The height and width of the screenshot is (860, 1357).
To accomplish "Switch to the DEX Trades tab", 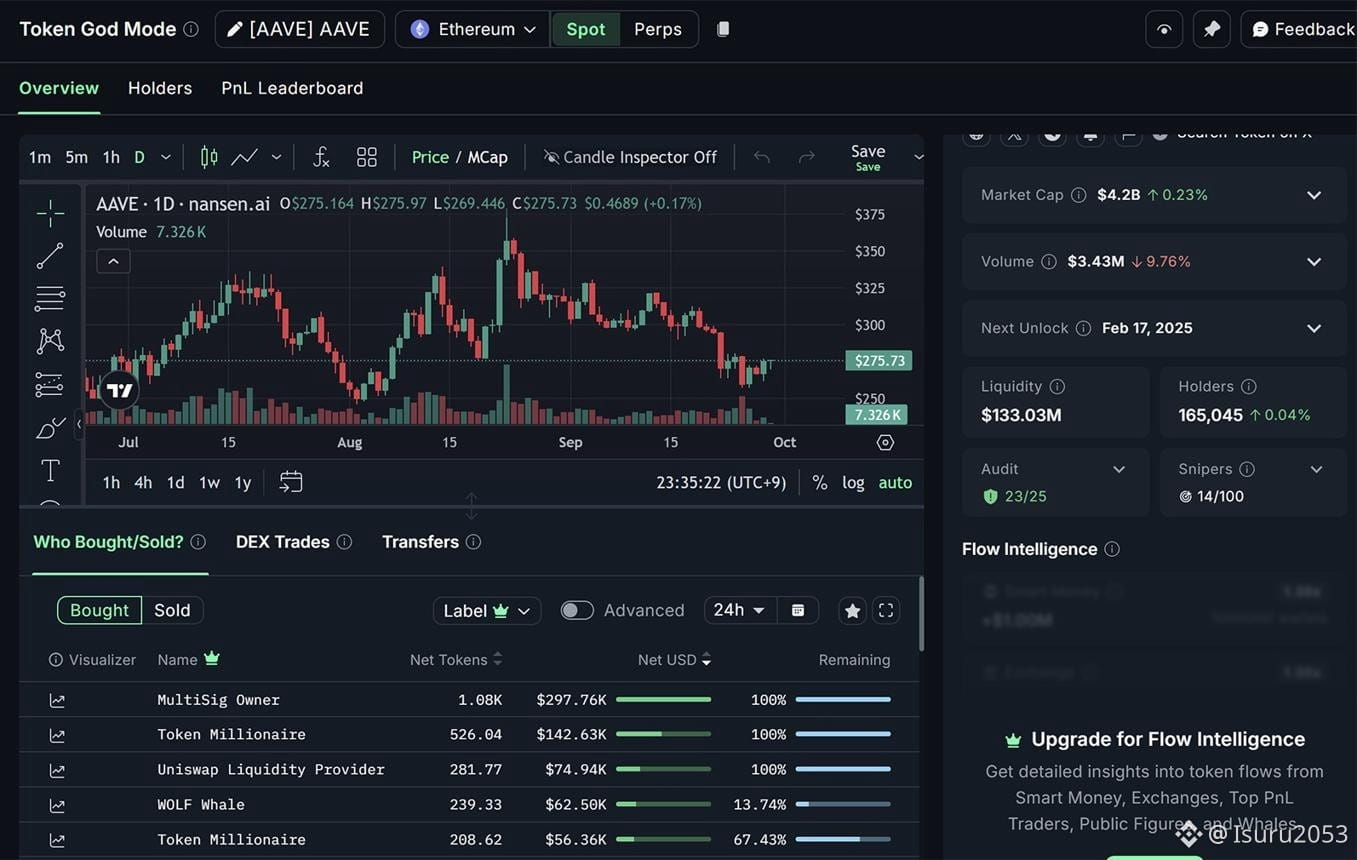I will [x=283, y=542].
